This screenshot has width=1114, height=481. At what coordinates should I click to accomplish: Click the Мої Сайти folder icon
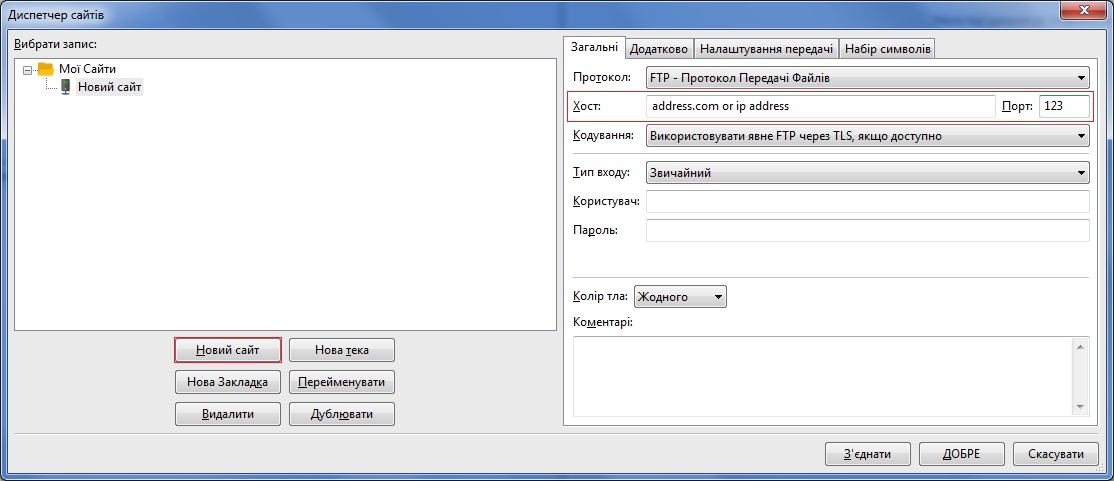(45, 69)
